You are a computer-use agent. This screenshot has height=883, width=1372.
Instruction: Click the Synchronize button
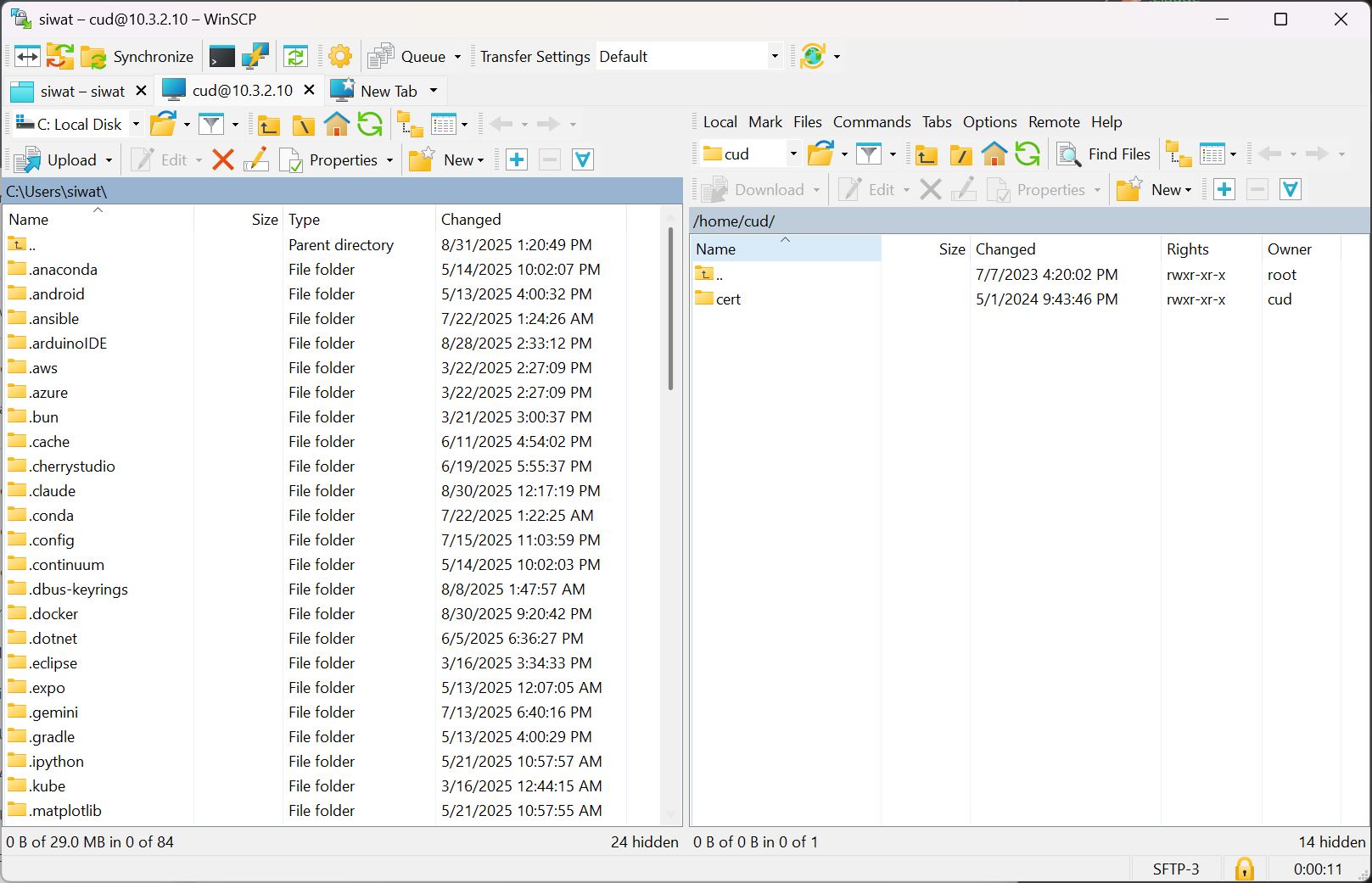point(138,57)
